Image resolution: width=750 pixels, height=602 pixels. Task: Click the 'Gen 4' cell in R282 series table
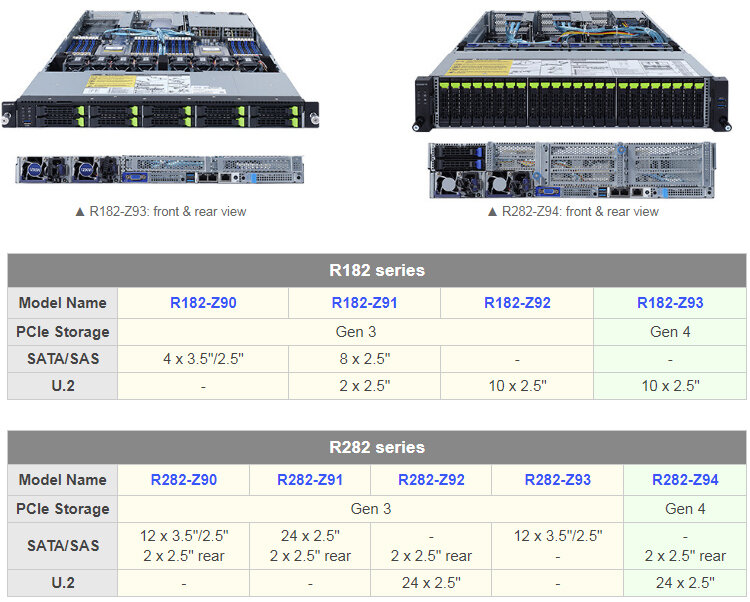pos(685,508)
